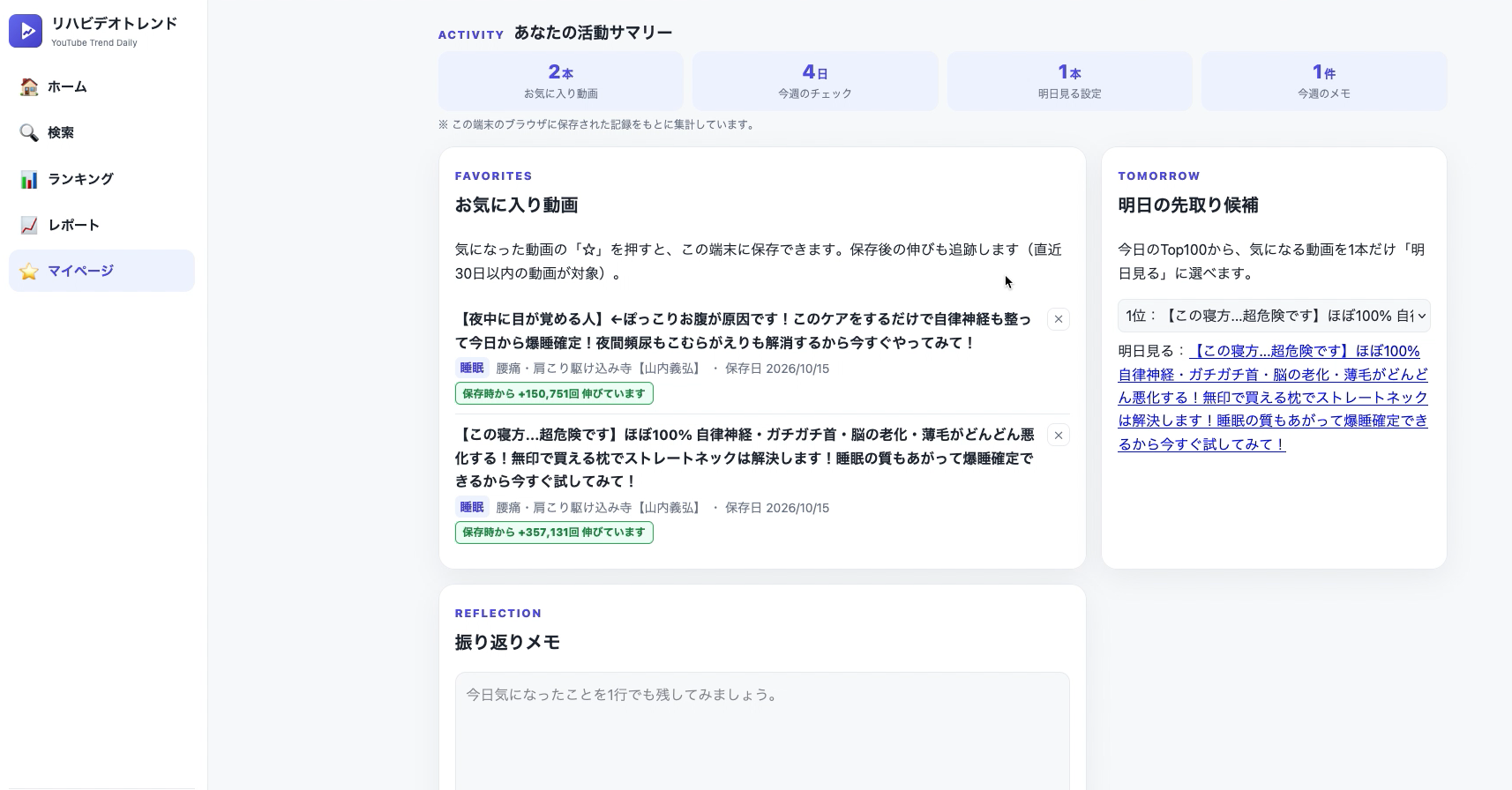The width and height of the screenshot is (1512, 790).
Task: Open the 検索 menu item
Action: coord(101,132)
